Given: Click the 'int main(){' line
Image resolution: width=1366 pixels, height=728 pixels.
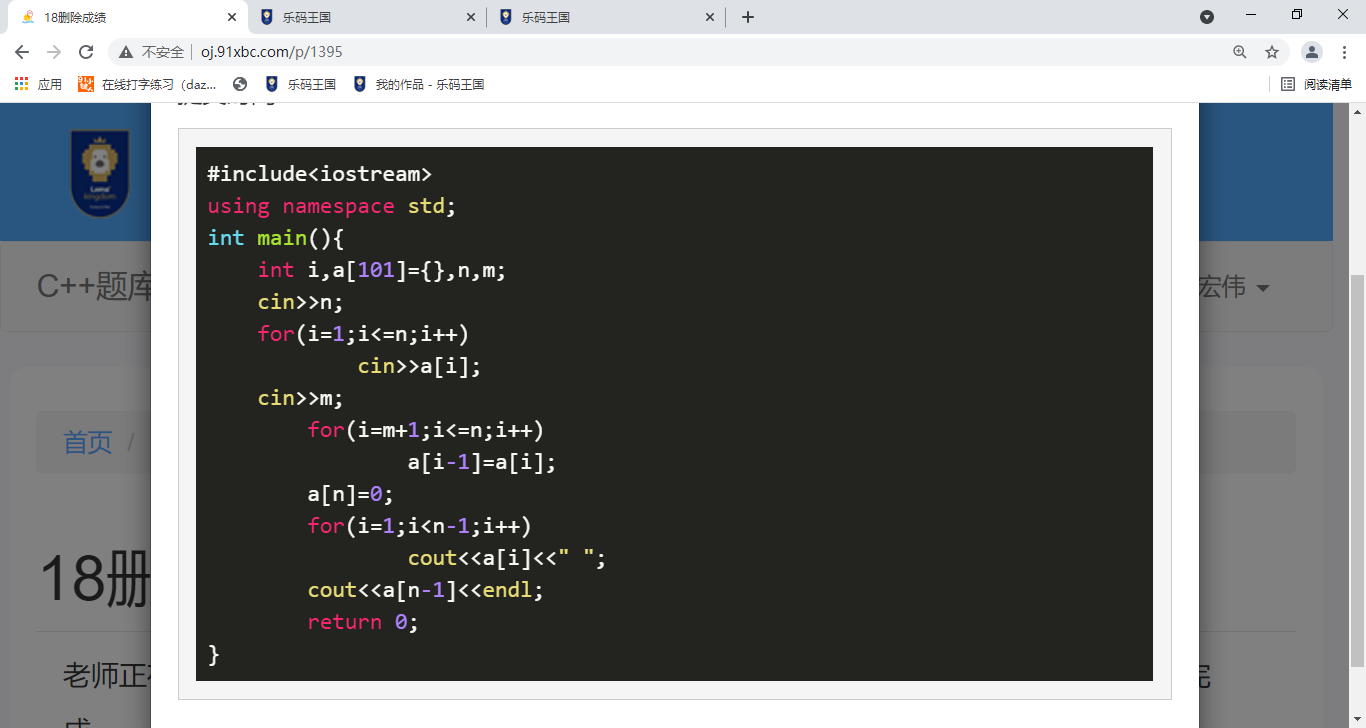Looking at the screenshot, I should click(x=276, y=238).
